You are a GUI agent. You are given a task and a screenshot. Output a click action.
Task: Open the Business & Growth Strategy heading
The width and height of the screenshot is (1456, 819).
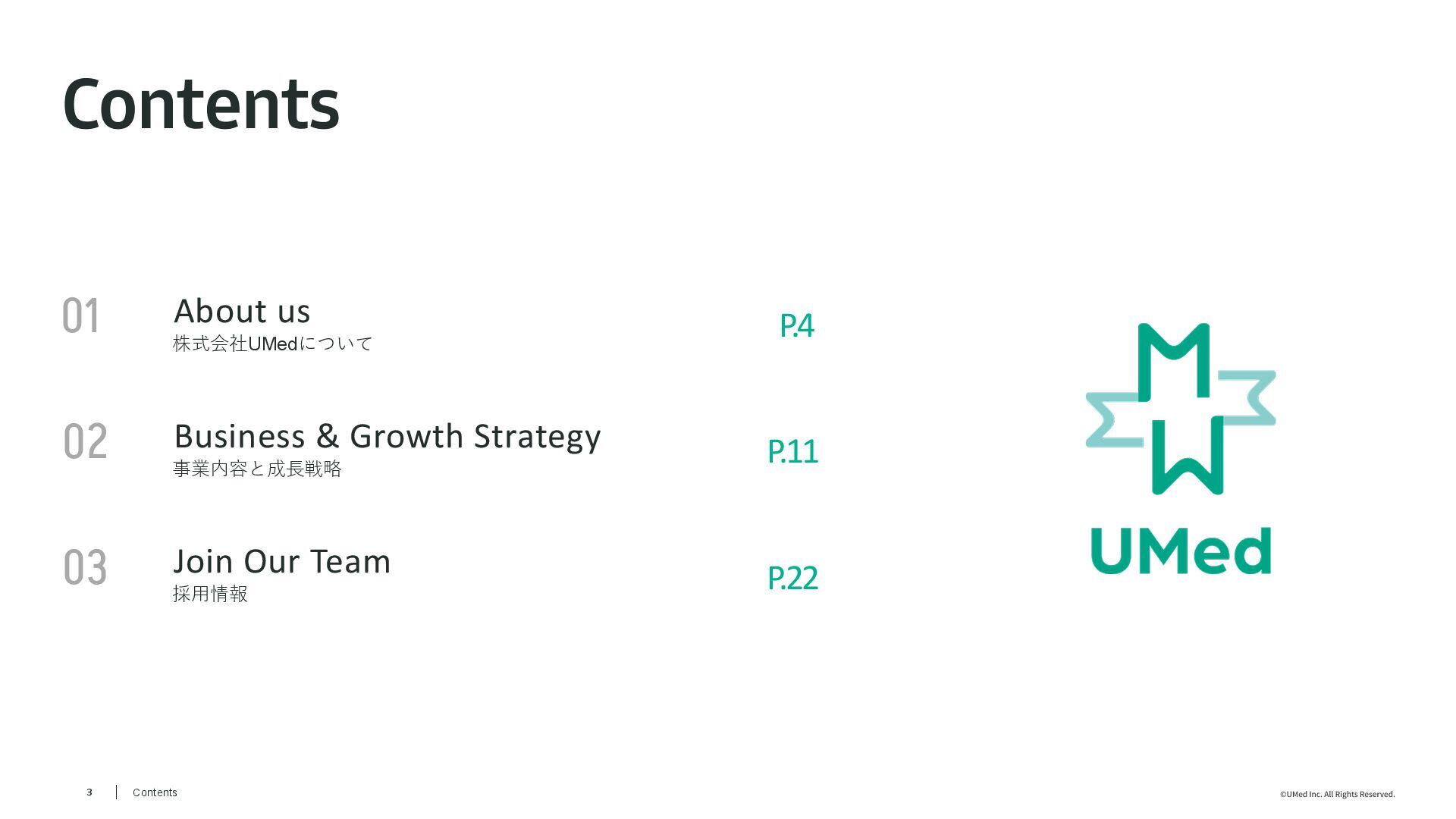[x=387, y=436]
